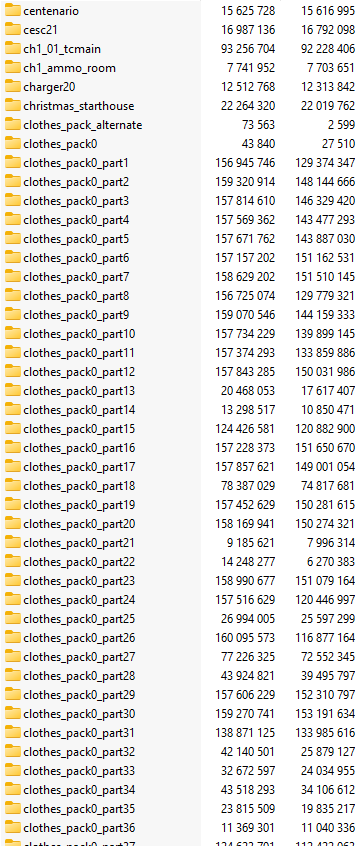Click the clothes_pack0 folder icon
The width and height of the screenshot is (360, 847).
coord(12,144)
